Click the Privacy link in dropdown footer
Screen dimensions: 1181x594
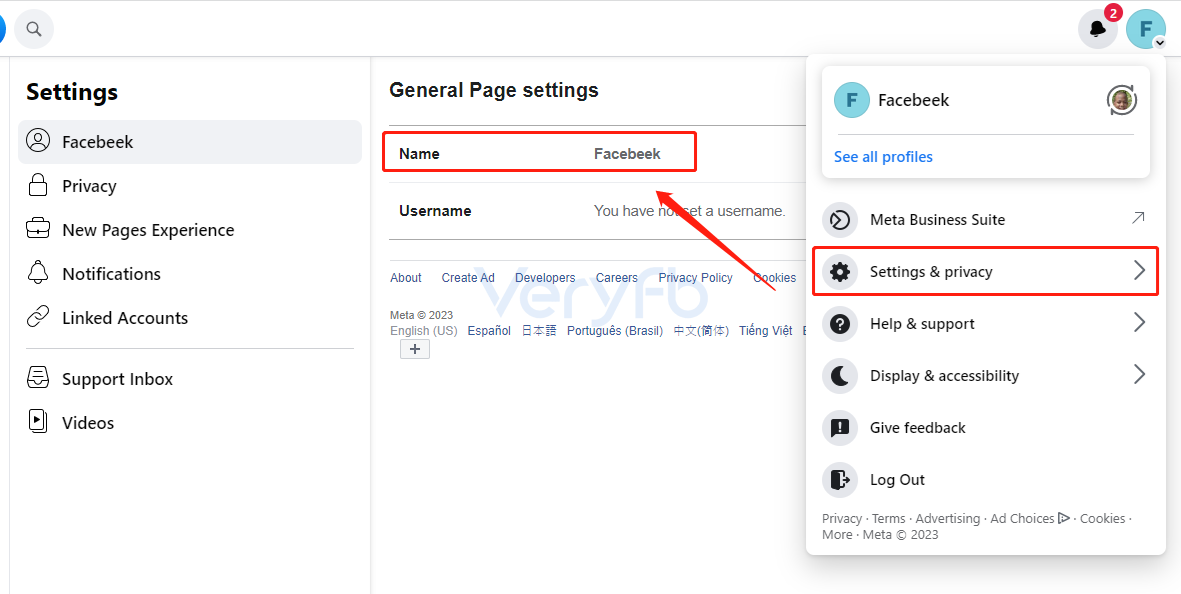(x=842, y=518)
